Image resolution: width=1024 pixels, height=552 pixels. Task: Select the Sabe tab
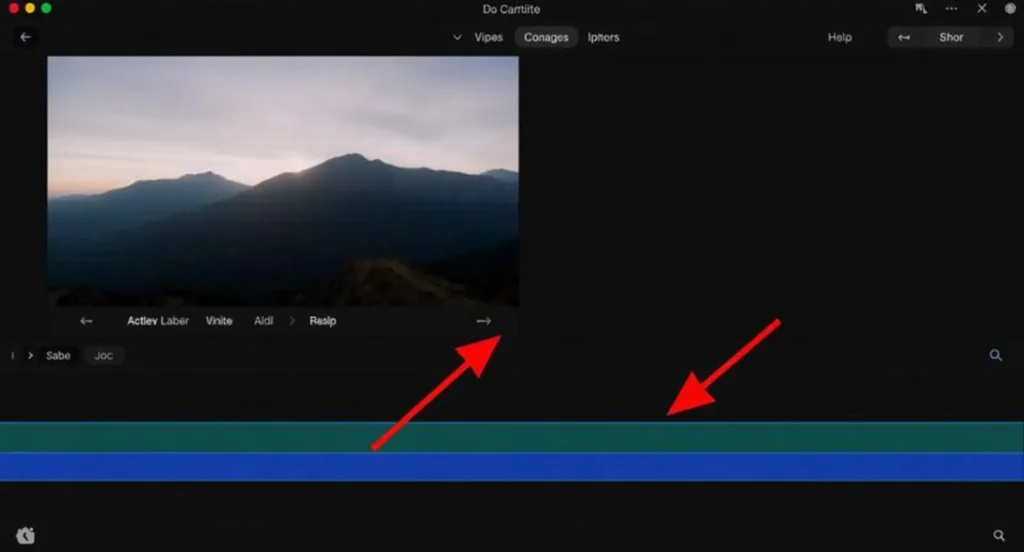[x=58, y=355]
